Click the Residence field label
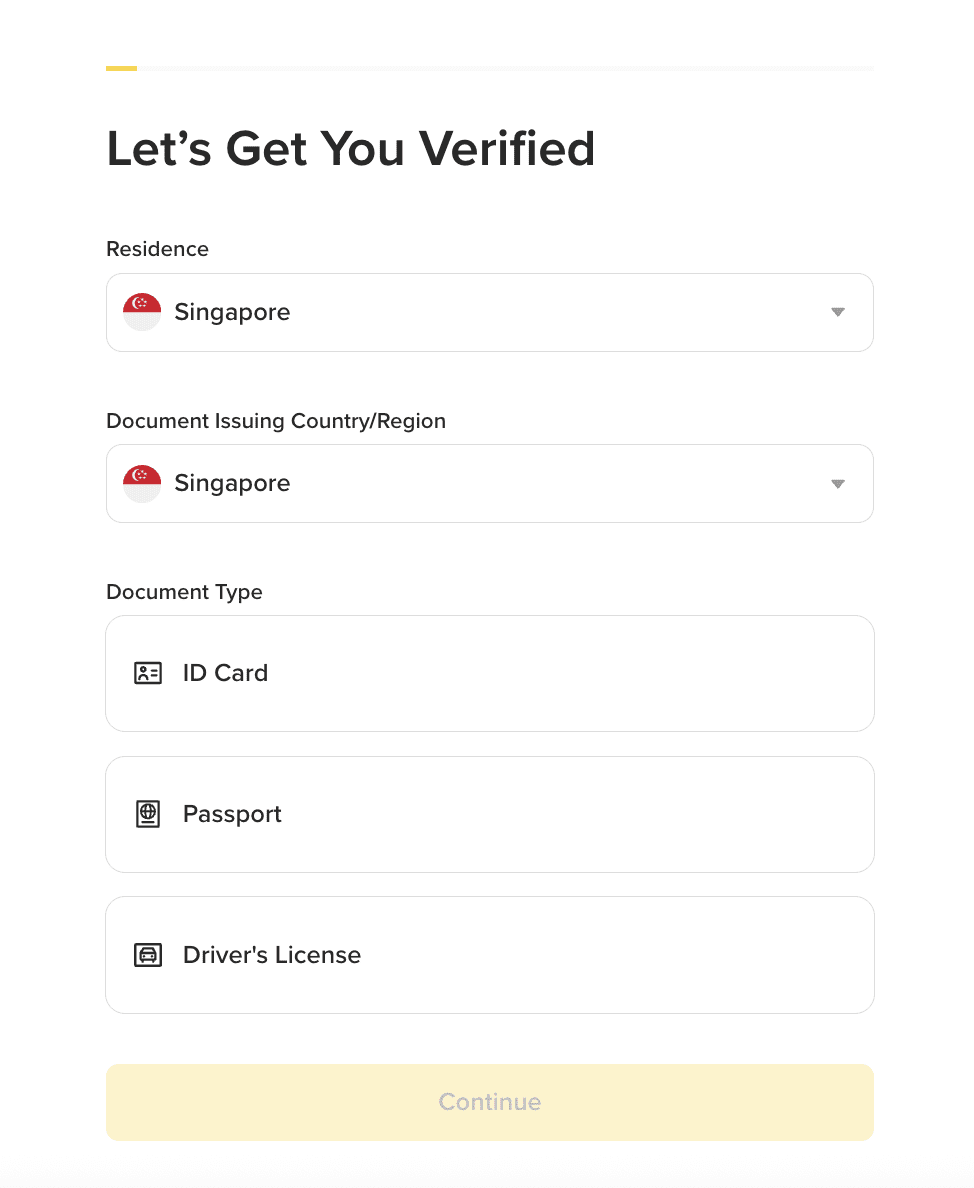974x1188 pixels. 157,249
